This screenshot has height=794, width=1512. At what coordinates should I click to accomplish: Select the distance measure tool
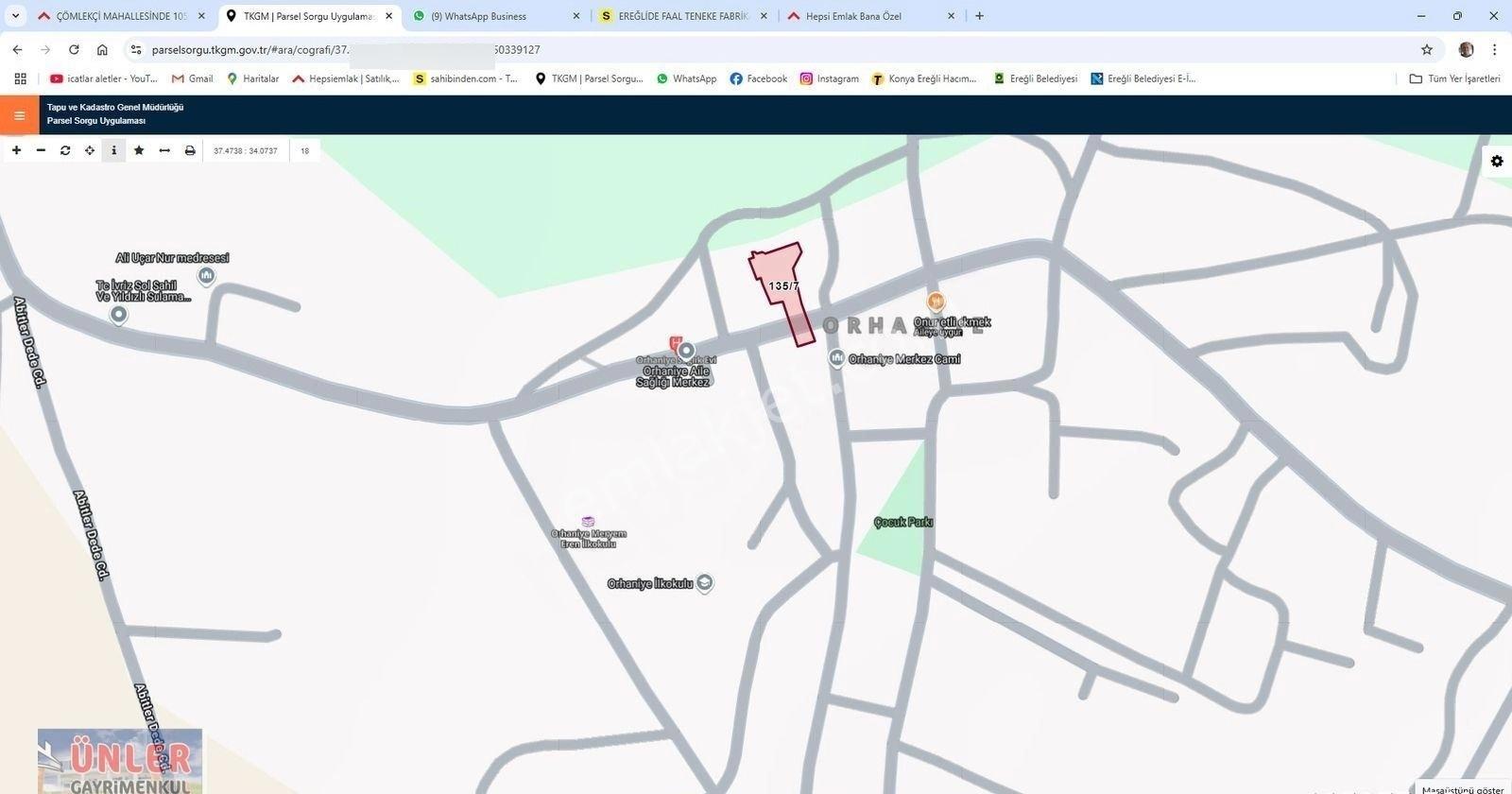point(164,150)
